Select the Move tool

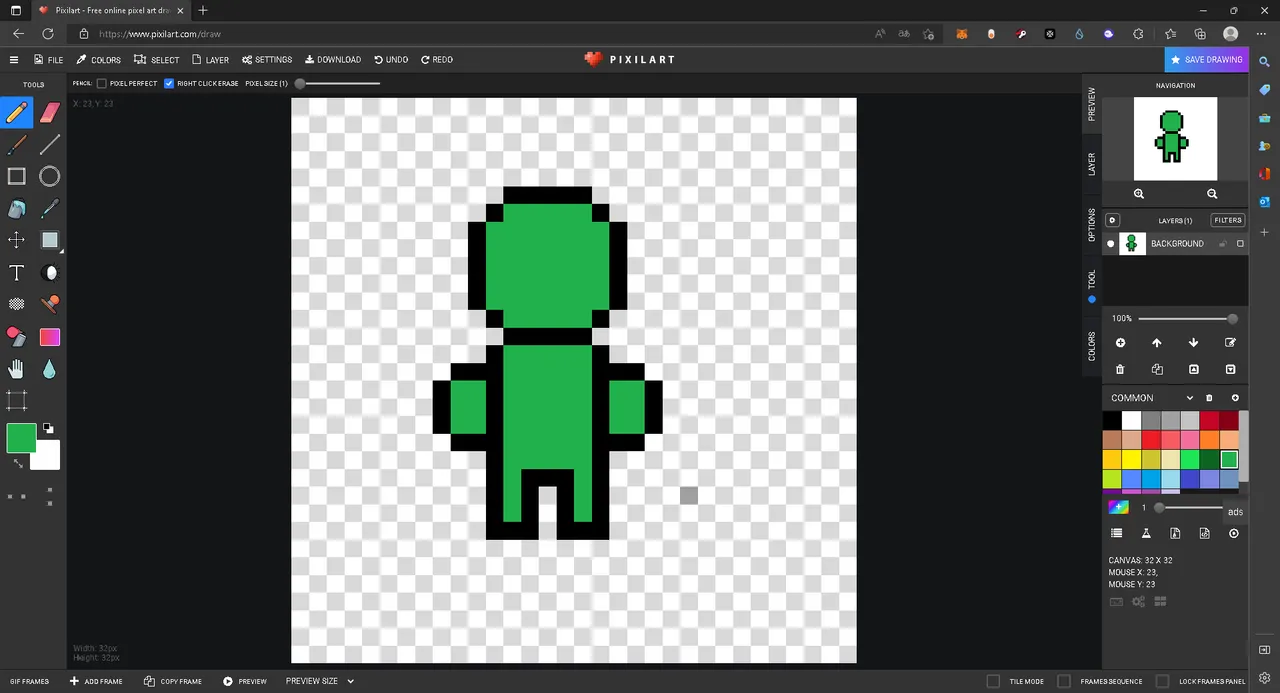(17, 240)
